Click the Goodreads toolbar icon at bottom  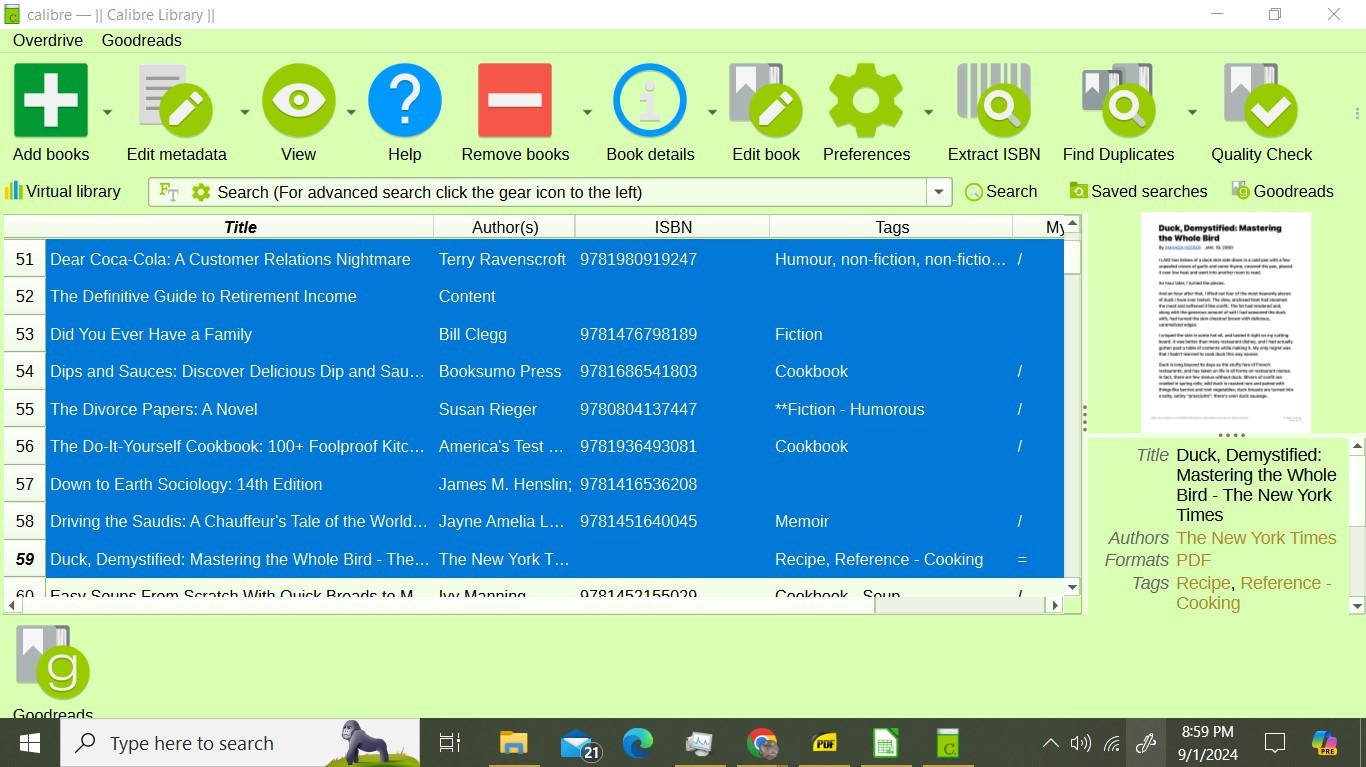coord(53,662)
